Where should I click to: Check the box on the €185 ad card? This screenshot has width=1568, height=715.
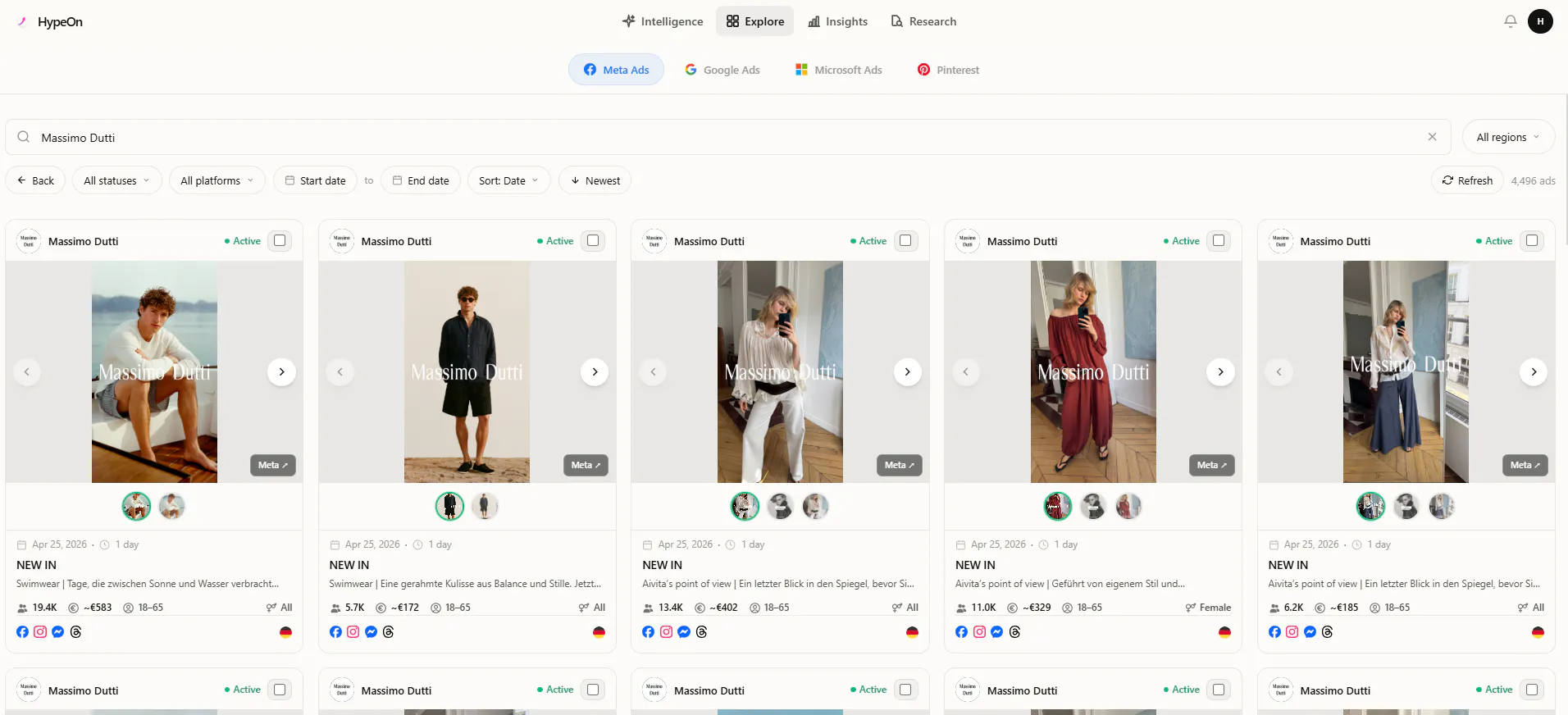(1532, 241)
